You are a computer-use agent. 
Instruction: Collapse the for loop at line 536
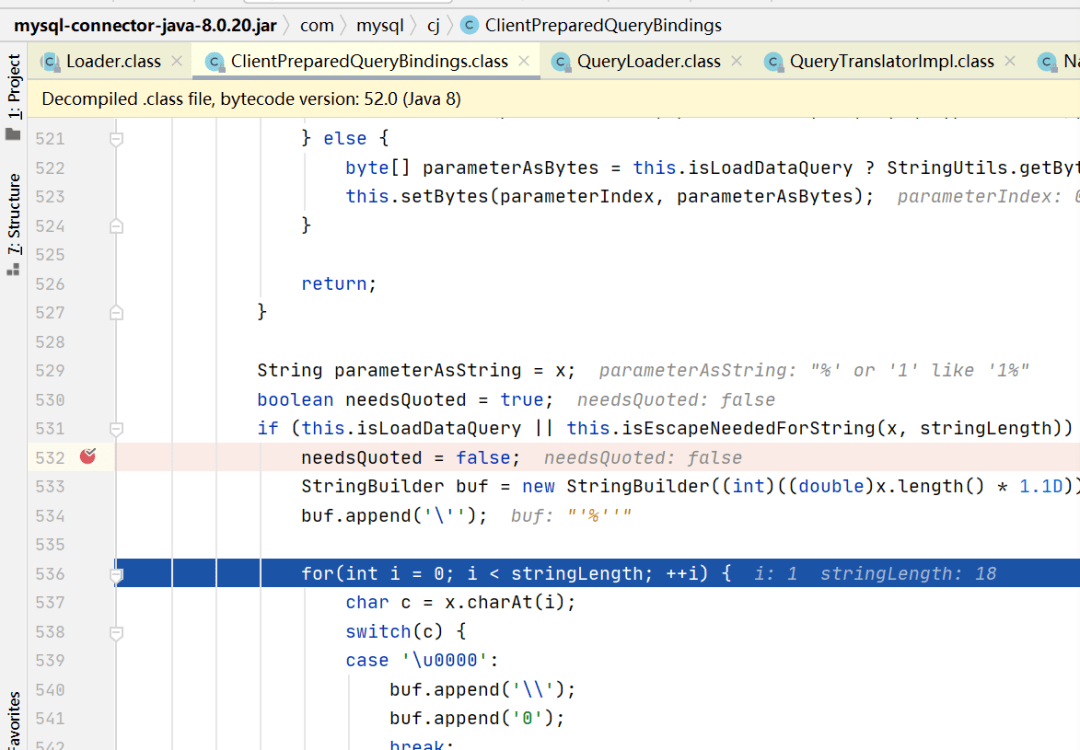tap(116, 574)
